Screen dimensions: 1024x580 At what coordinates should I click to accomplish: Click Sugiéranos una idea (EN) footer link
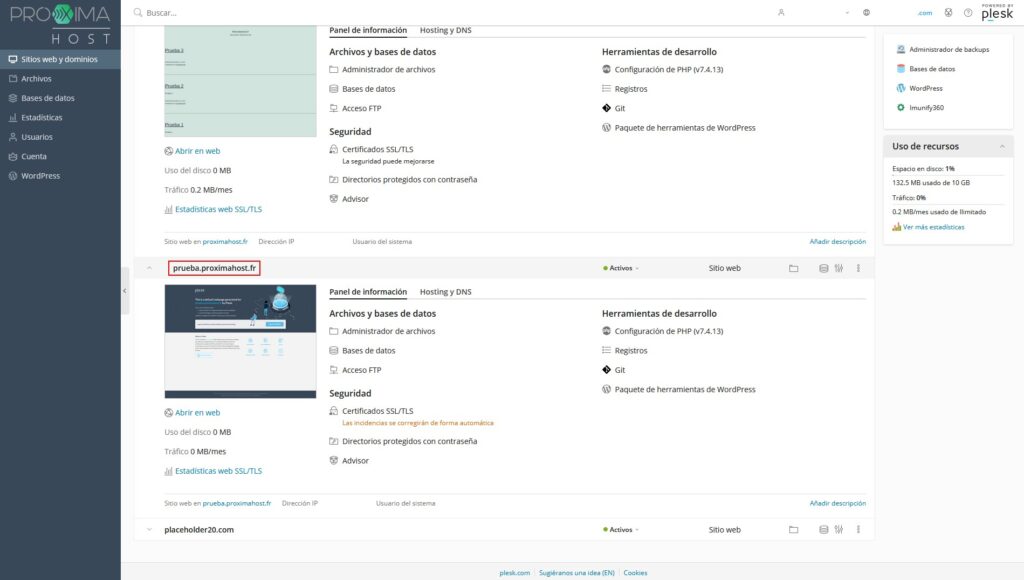(577, 573)
